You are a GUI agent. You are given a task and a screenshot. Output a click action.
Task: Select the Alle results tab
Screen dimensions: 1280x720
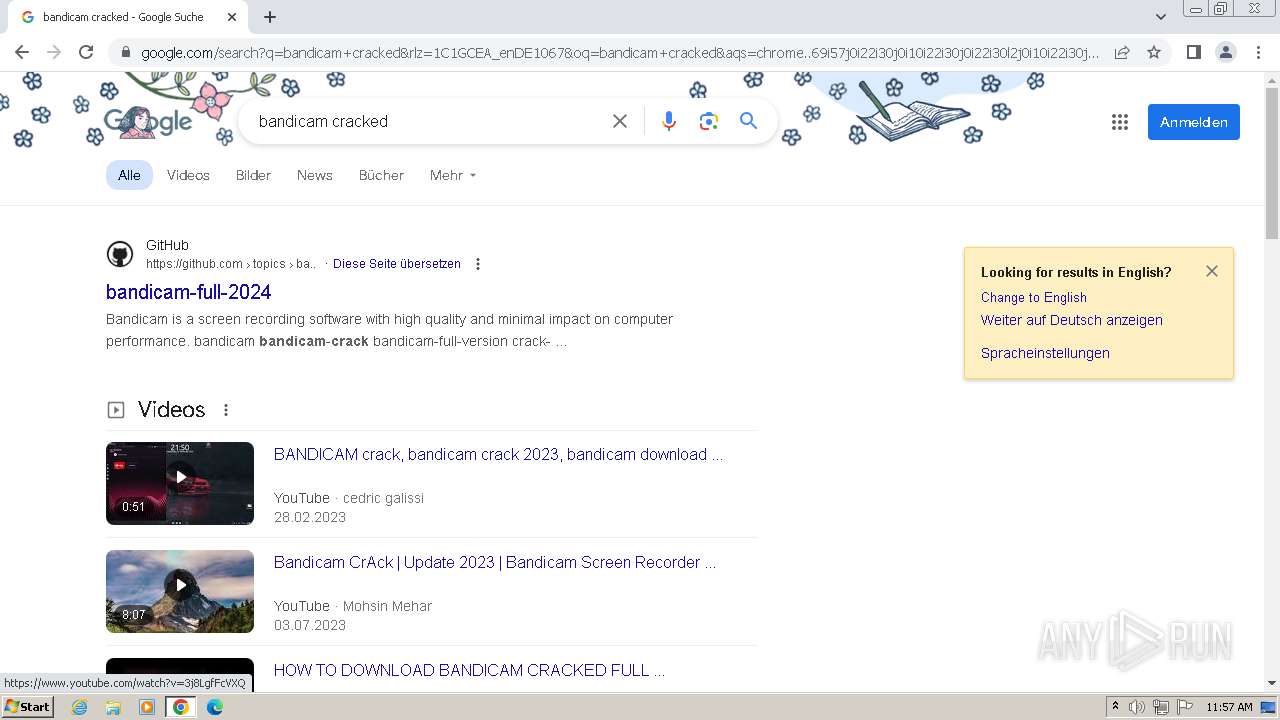pyautogui.click(x=129, y=175)
